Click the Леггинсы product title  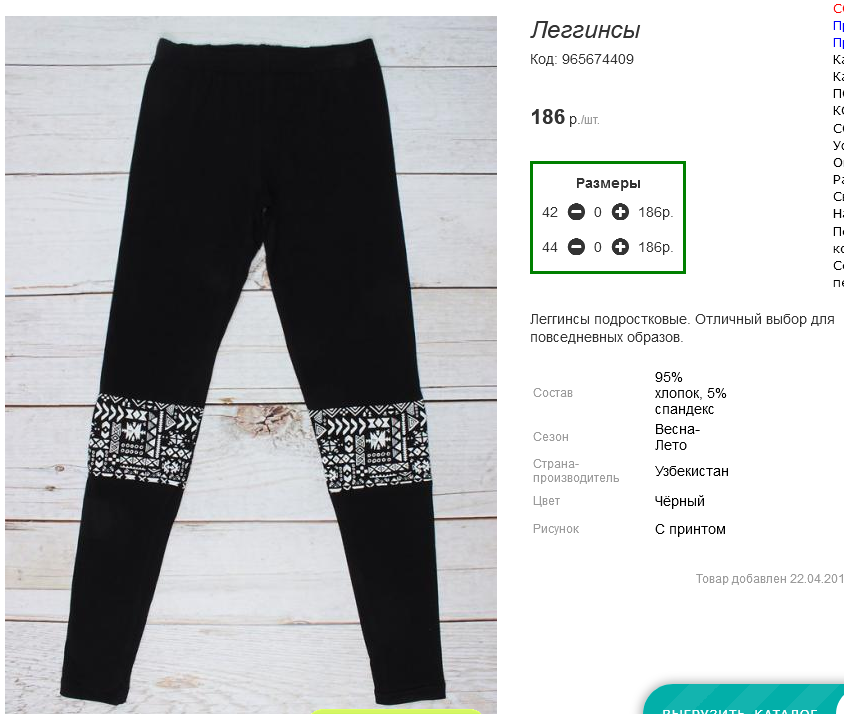tap(585, 30)
